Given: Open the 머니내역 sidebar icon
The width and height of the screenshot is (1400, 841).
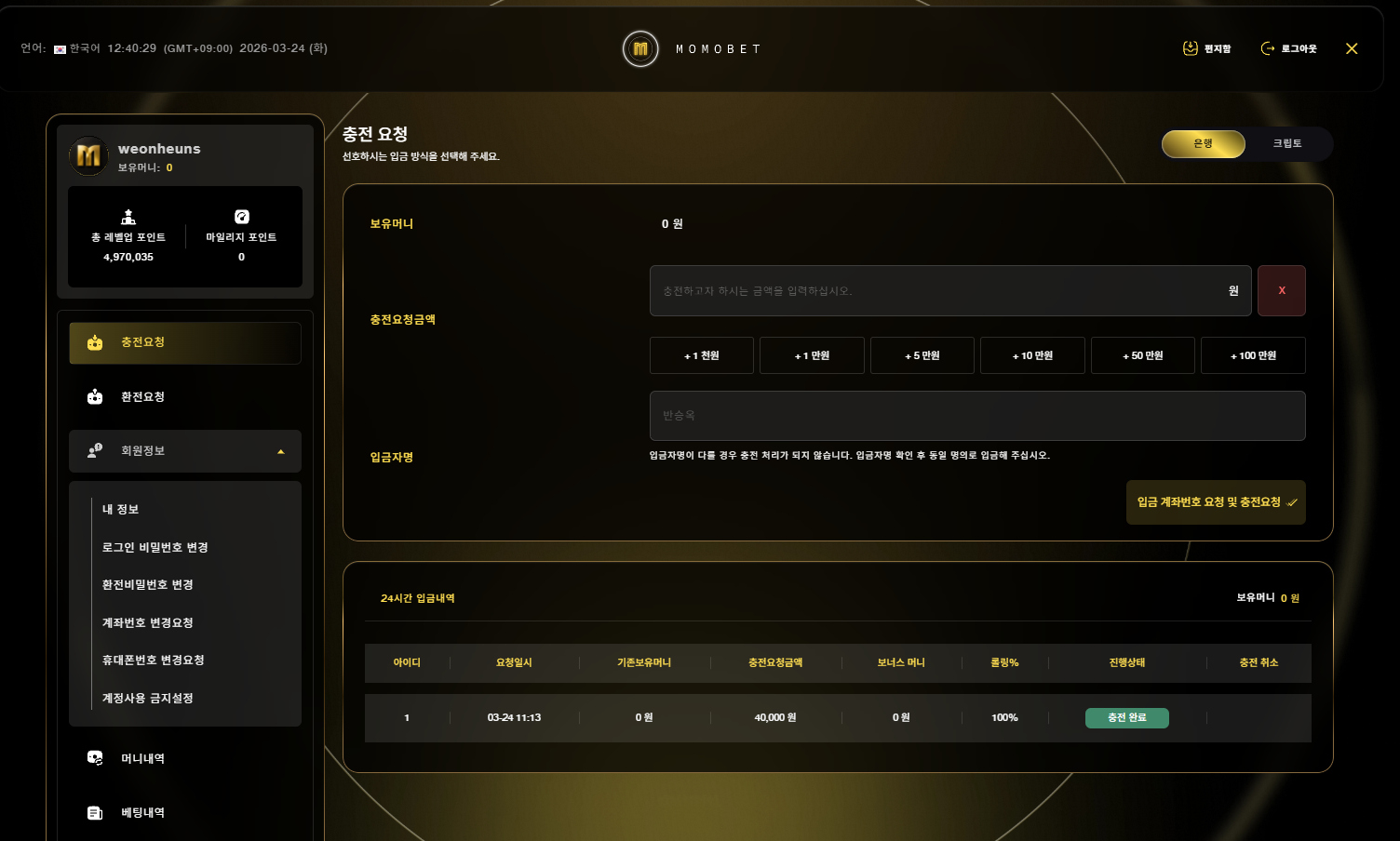Looking at the screenshot, I should 95,758.
